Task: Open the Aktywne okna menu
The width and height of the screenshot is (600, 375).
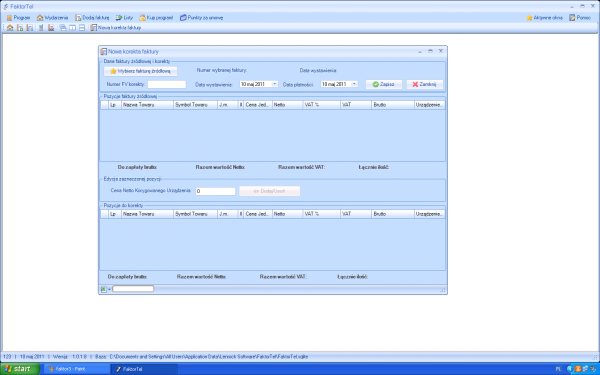Action: click(544, 18)
